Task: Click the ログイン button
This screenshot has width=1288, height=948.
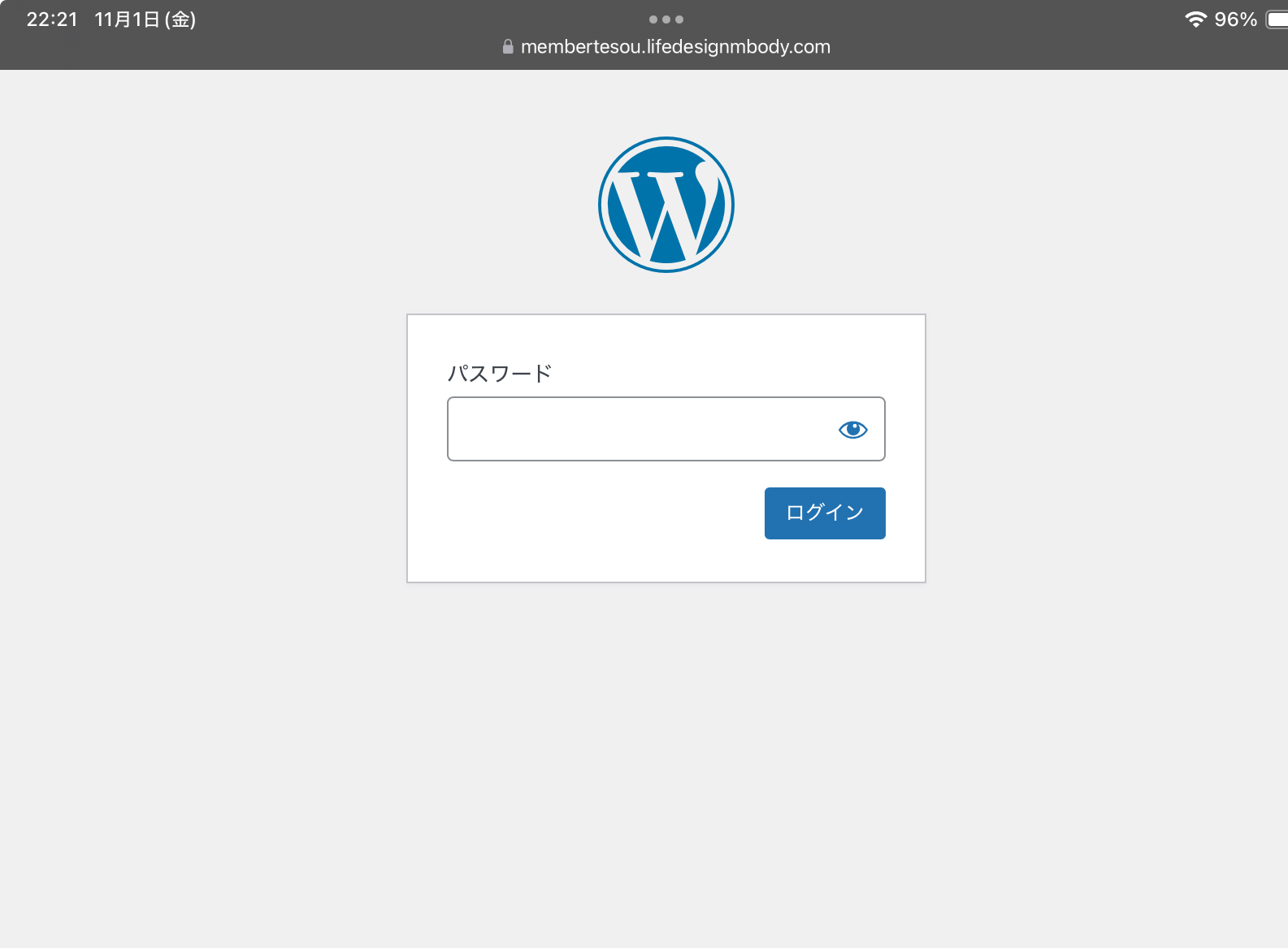Action: (x=825, y=513)
